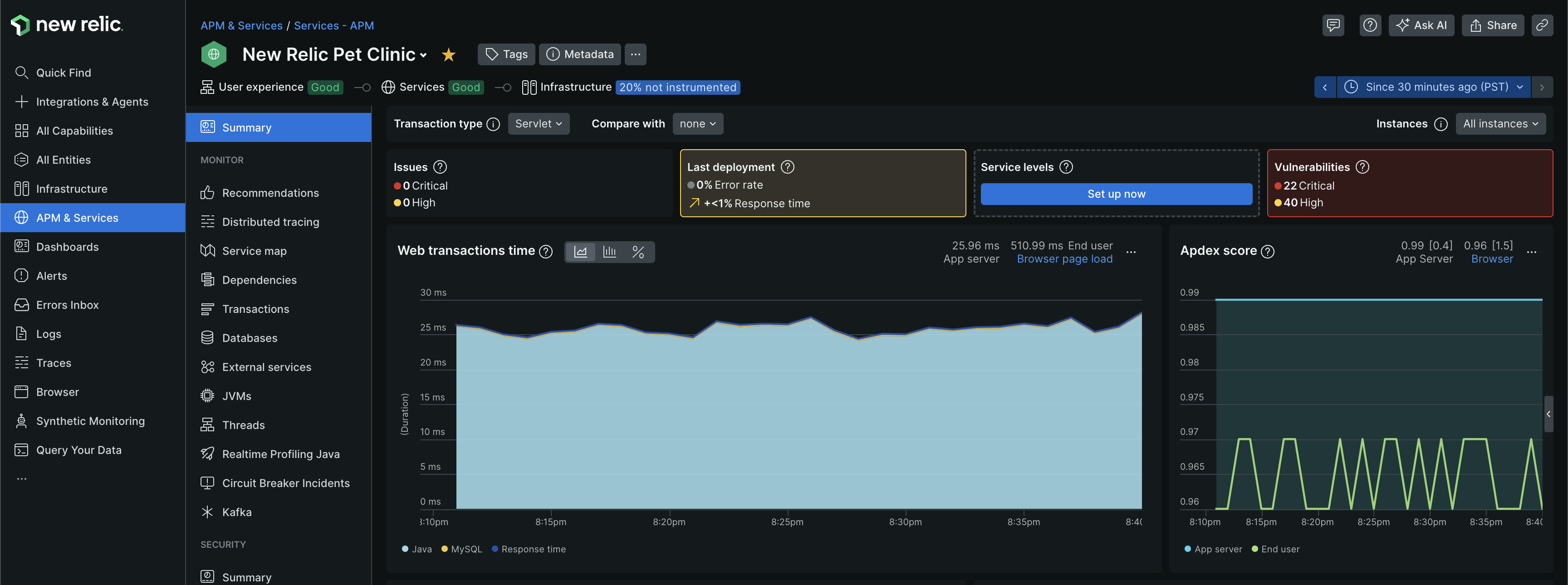Open the more options ellipsis beside Metadata
Image resolution: width=1568 pixels, height=585 pixels.
636,54
